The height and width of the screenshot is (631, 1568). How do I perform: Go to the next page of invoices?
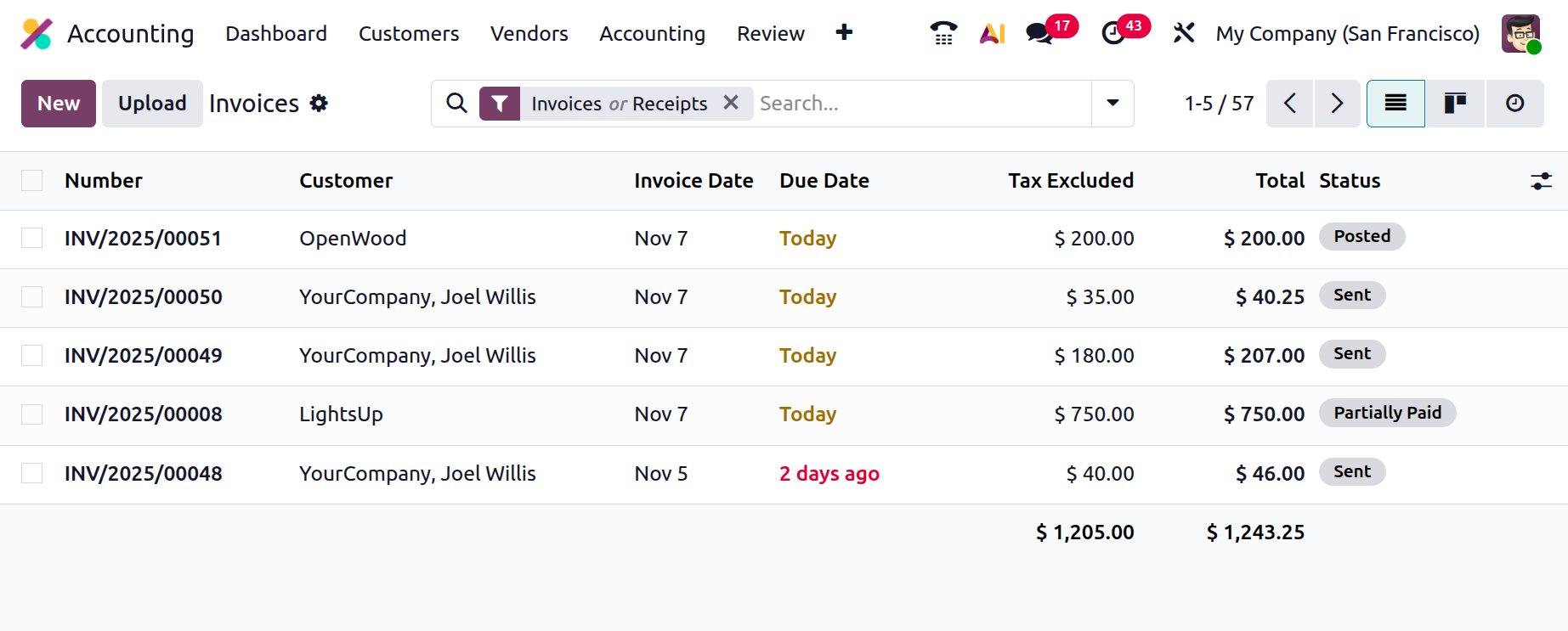[x=1337, y=104]
